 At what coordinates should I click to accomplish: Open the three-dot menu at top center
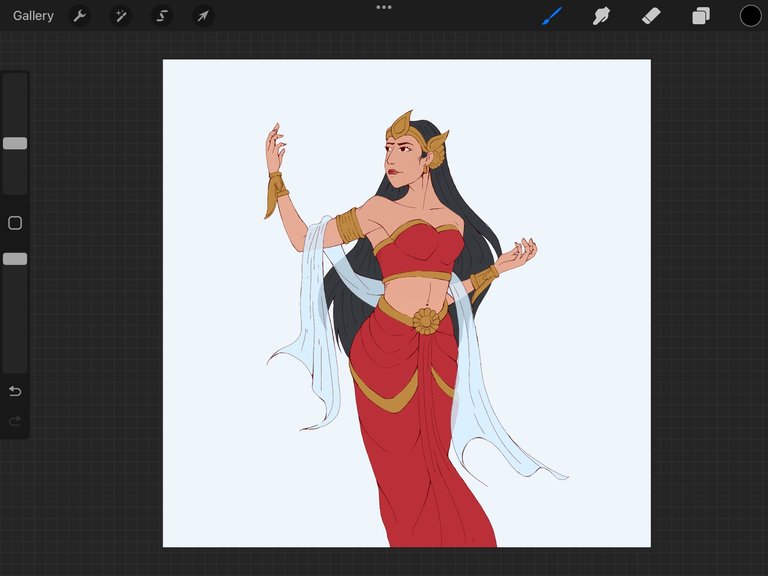tap(384, 7)
